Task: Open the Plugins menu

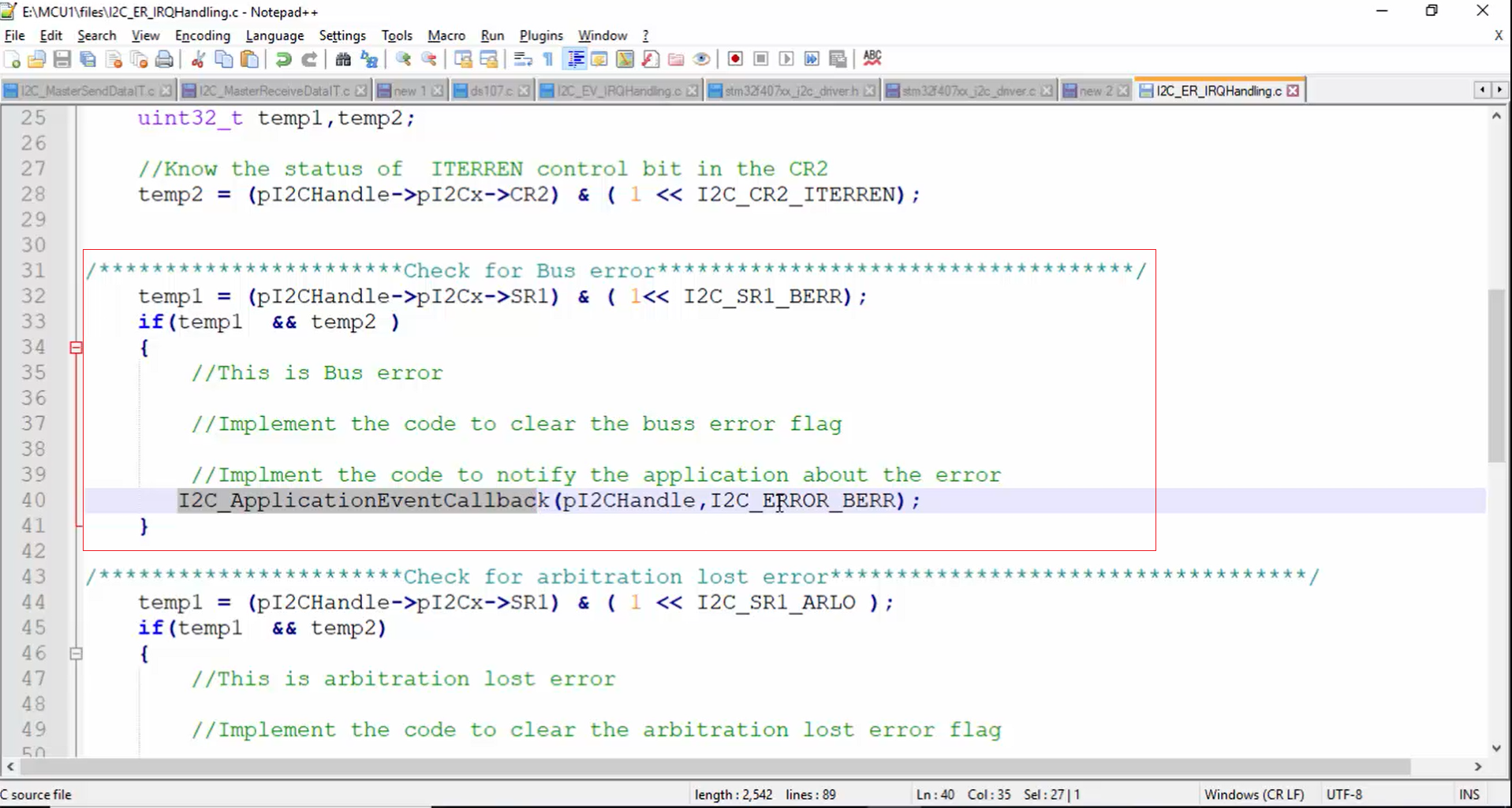Action: point(541,35)
